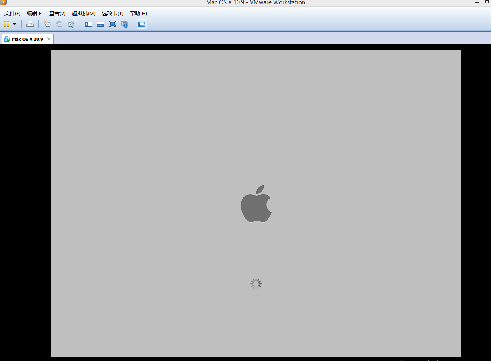Enter full screen mode icon

coord(113,24)
